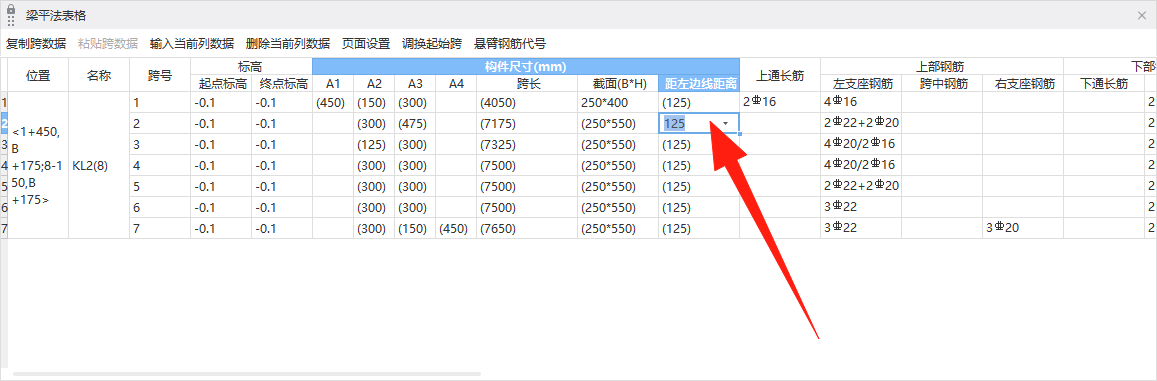Image resolution: width=1157 pixels, height=381 pixels.
Task: Click the 4⌀20/2⌀16 cell in span 3
Action: [861, 145]
